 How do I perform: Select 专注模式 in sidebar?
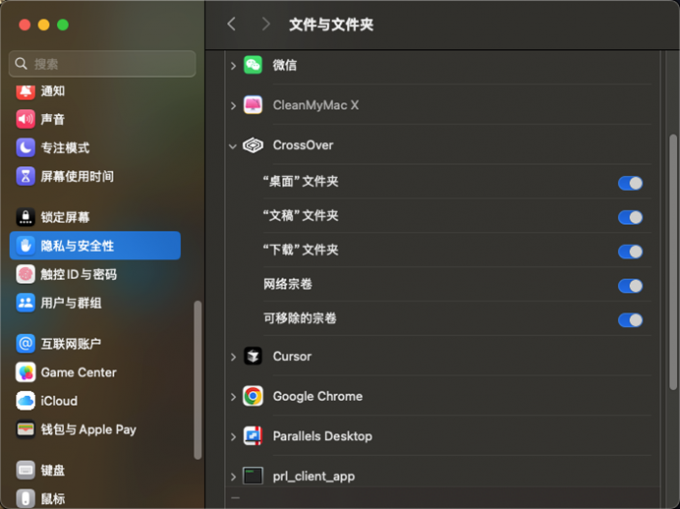point(95,148)
